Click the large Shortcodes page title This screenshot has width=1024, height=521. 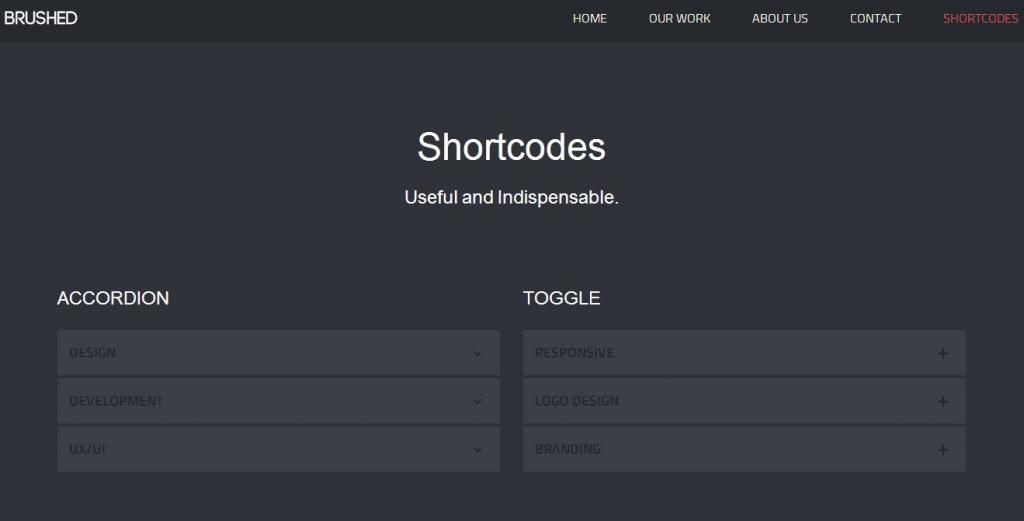[511, 147]
